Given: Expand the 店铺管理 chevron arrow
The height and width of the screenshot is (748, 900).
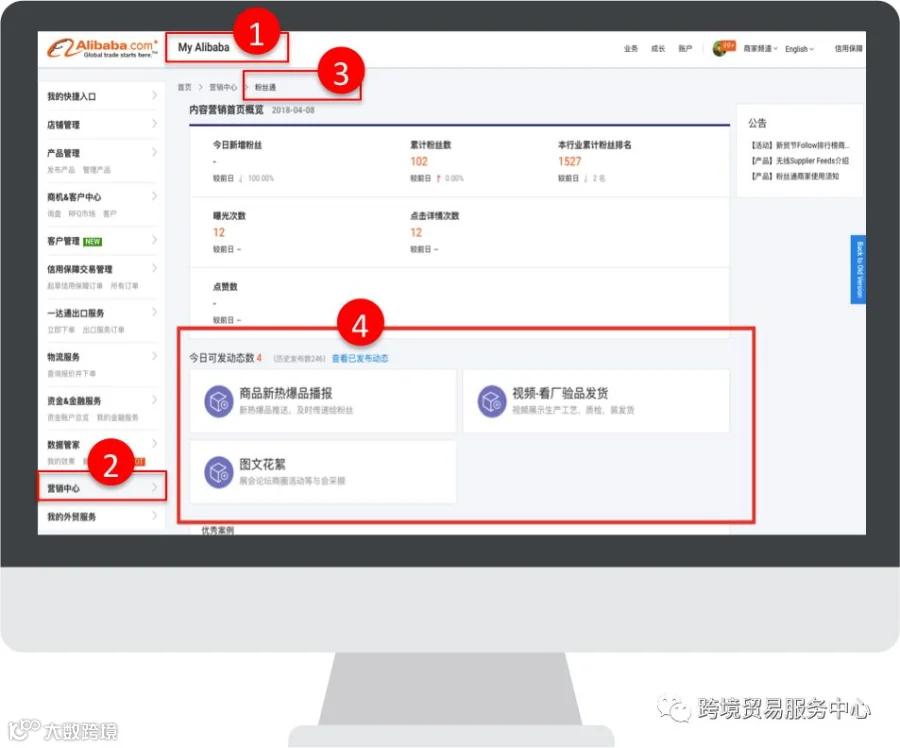Looking at the screenshot, I should pyautogui.click(x=154, y=124).
